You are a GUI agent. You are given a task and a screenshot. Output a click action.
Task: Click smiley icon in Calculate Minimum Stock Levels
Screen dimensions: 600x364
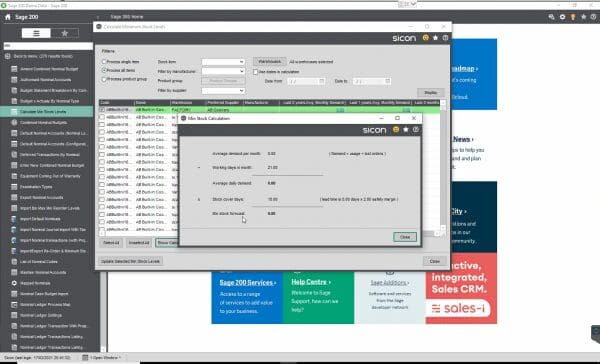coord(426,38)
